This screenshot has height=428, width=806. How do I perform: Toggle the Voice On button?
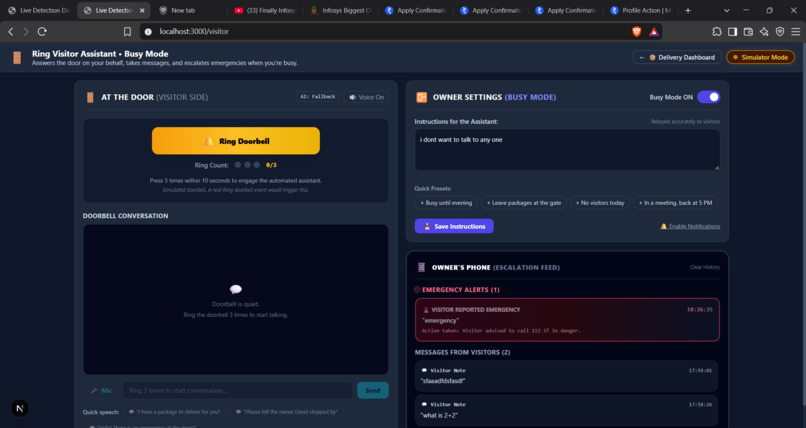(x=367, y=97)
